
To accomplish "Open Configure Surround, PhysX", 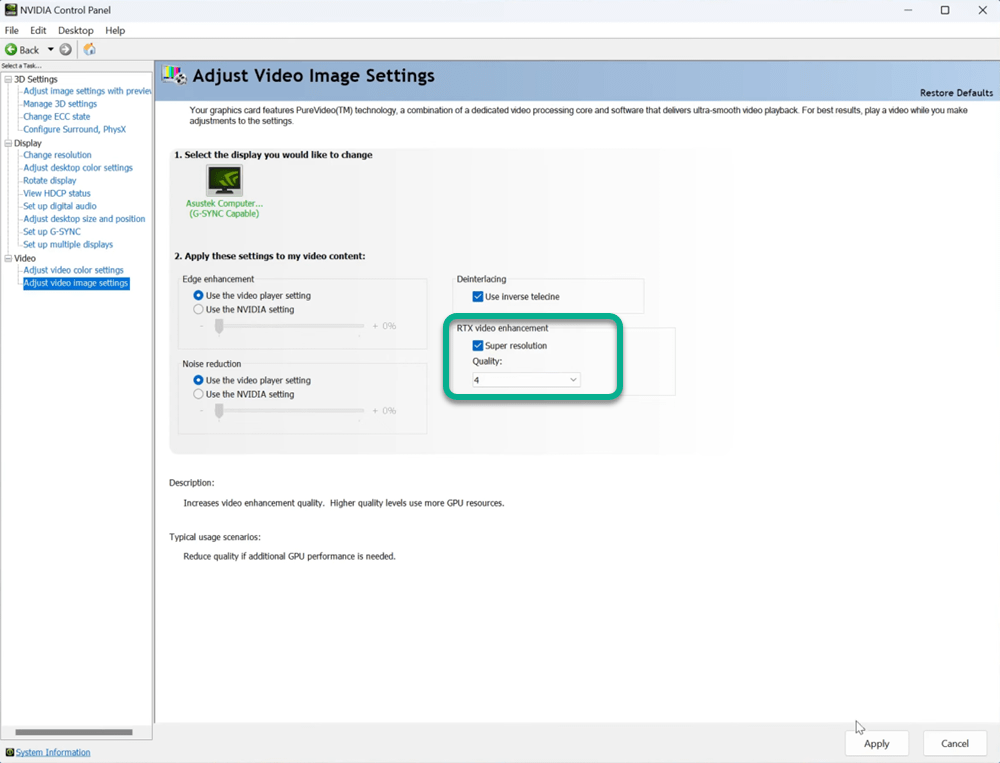I will click(x=75, y=129).
